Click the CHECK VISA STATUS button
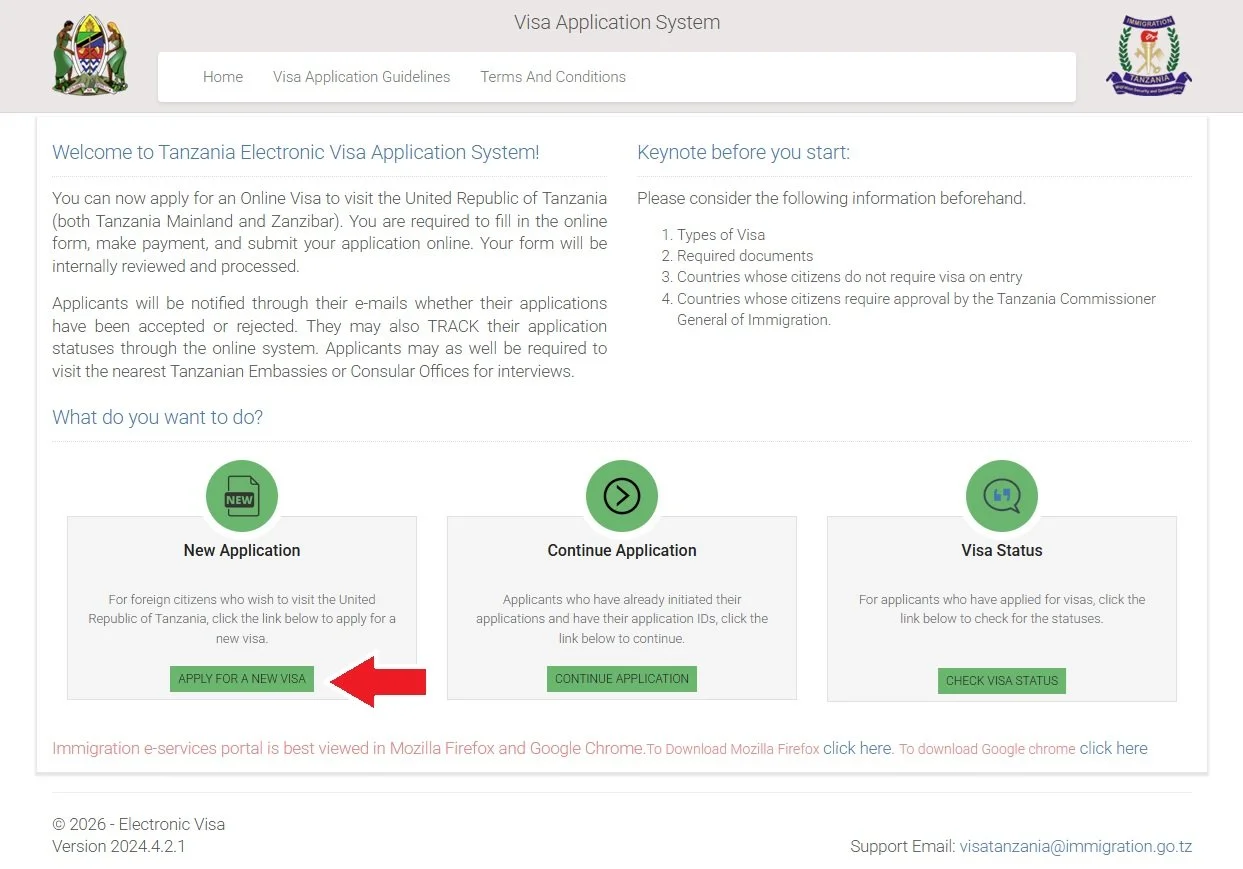 click(1002, 681)
